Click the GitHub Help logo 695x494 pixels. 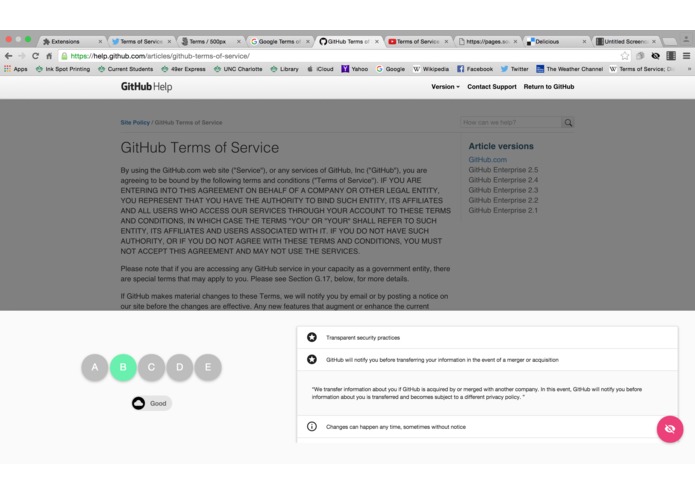coord(146,87)
